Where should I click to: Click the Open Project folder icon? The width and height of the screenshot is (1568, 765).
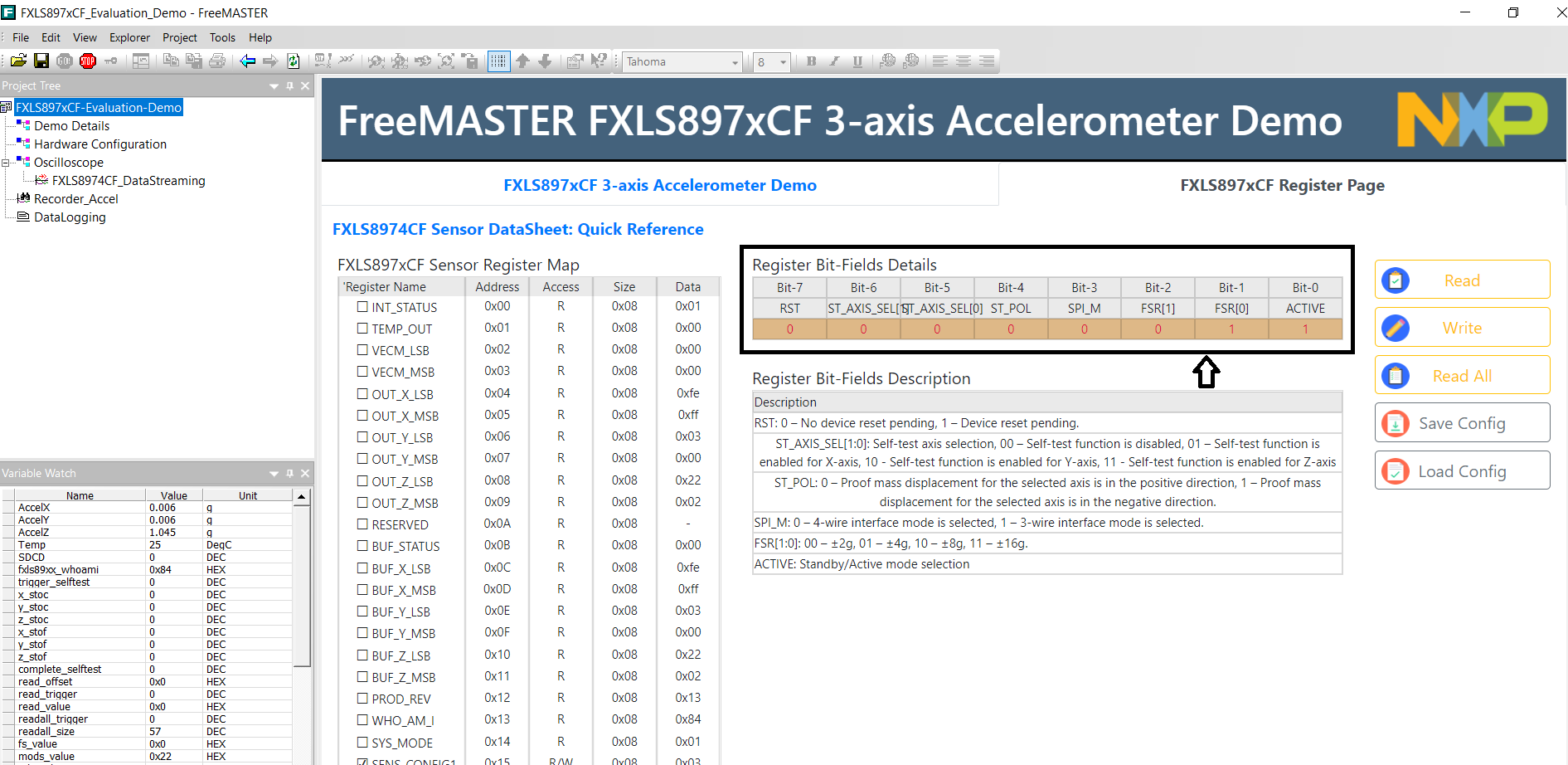[18, 61]
